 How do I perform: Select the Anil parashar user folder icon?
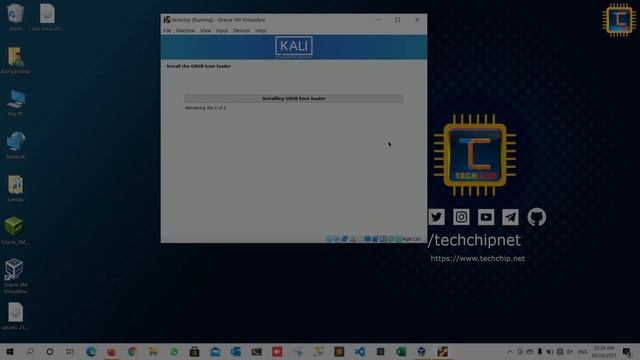point(16,60)
